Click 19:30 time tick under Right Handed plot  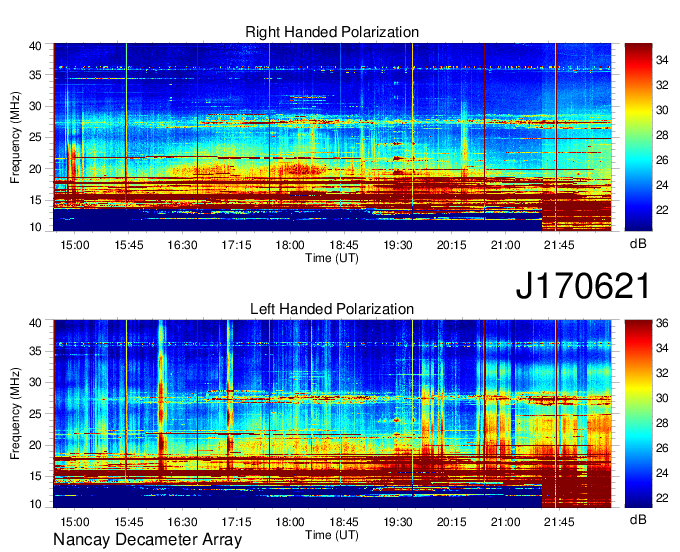398,245
